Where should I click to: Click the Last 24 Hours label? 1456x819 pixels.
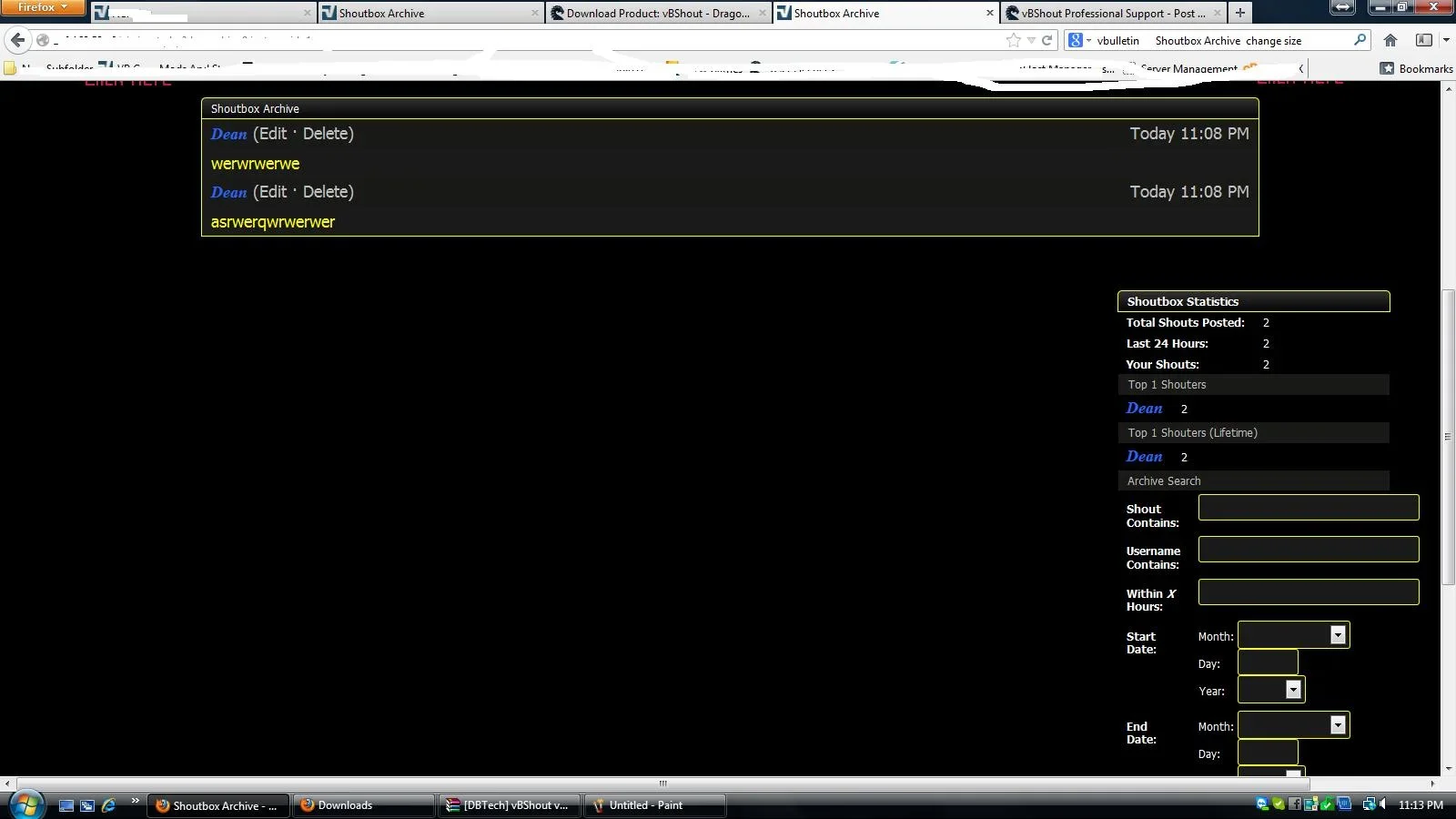(x=1167, y=344)
